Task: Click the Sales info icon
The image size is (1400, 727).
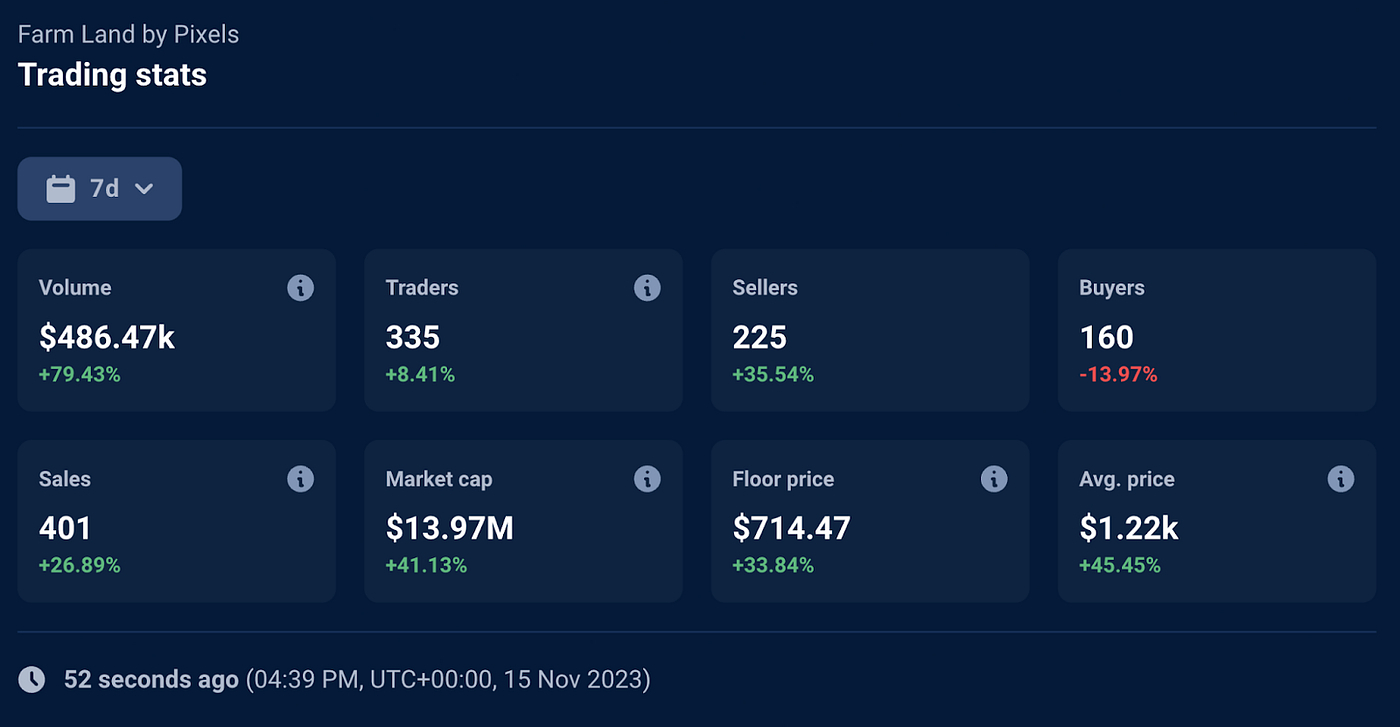Action: (x=300, y=479)
